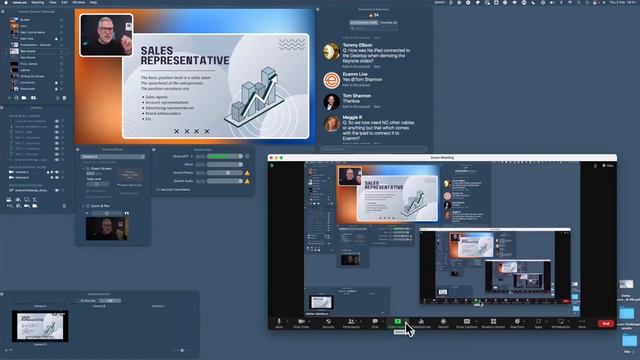Select slide thumbnail in Camera Switcher panel
The width and height of the screenshot is (640, 360).
[x=40, y=326]
